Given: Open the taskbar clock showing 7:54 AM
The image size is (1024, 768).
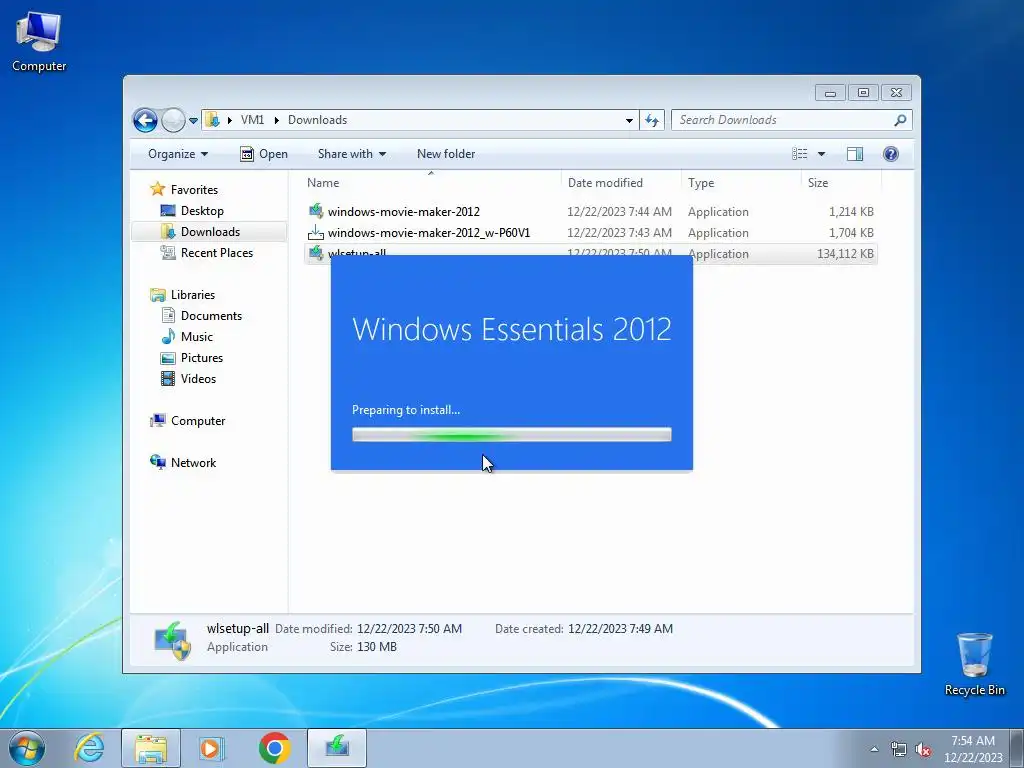Looking at the screenshot, I should click(973, 749).
